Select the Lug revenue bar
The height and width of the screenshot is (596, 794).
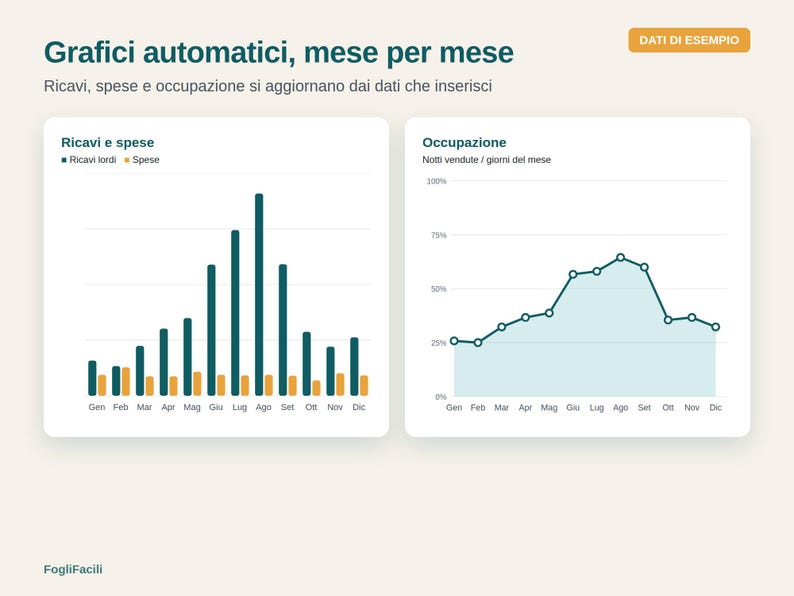point(235,313)
